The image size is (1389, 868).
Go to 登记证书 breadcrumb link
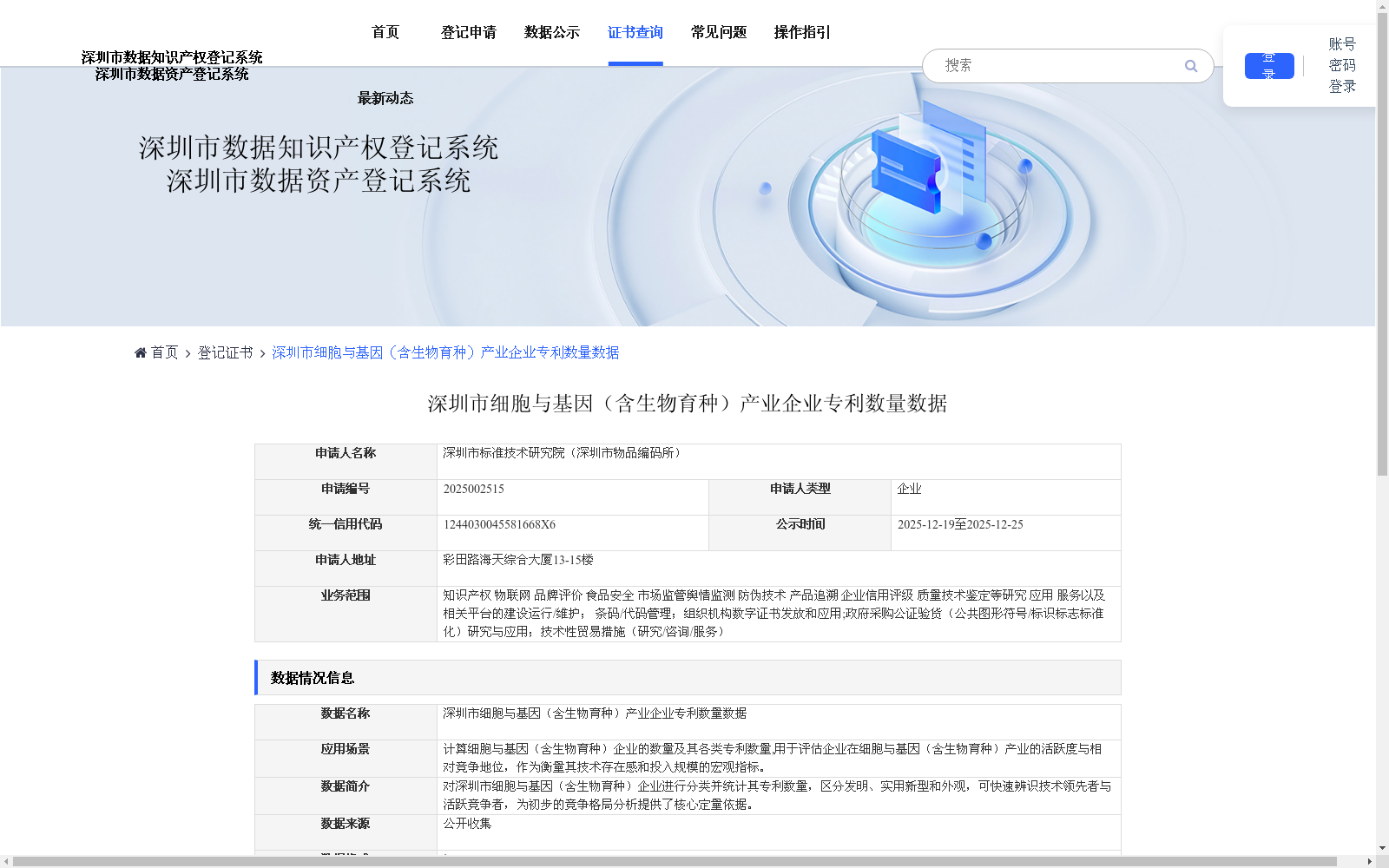225,352
